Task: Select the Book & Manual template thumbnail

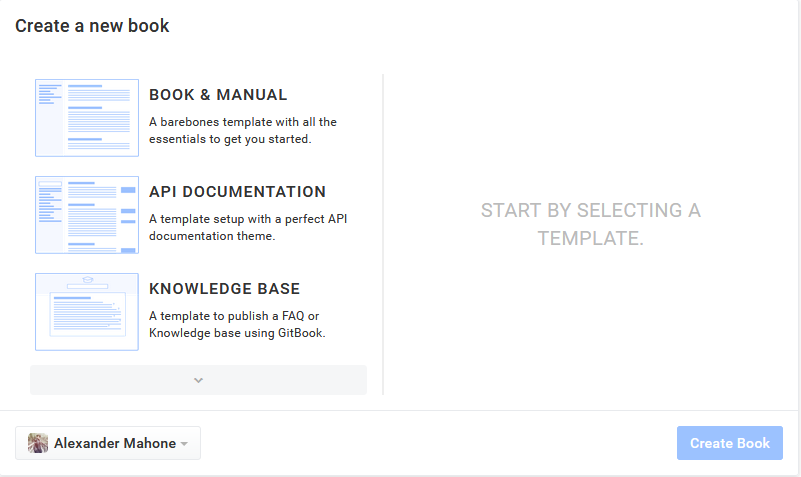Action: [x=87, y=118]
